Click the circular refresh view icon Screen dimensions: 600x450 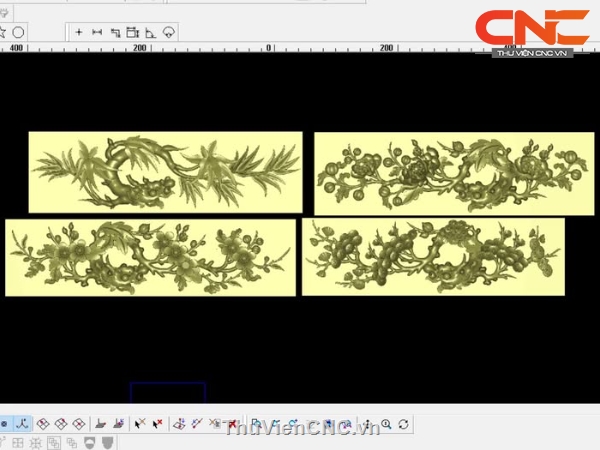click(x=403, y=424)
